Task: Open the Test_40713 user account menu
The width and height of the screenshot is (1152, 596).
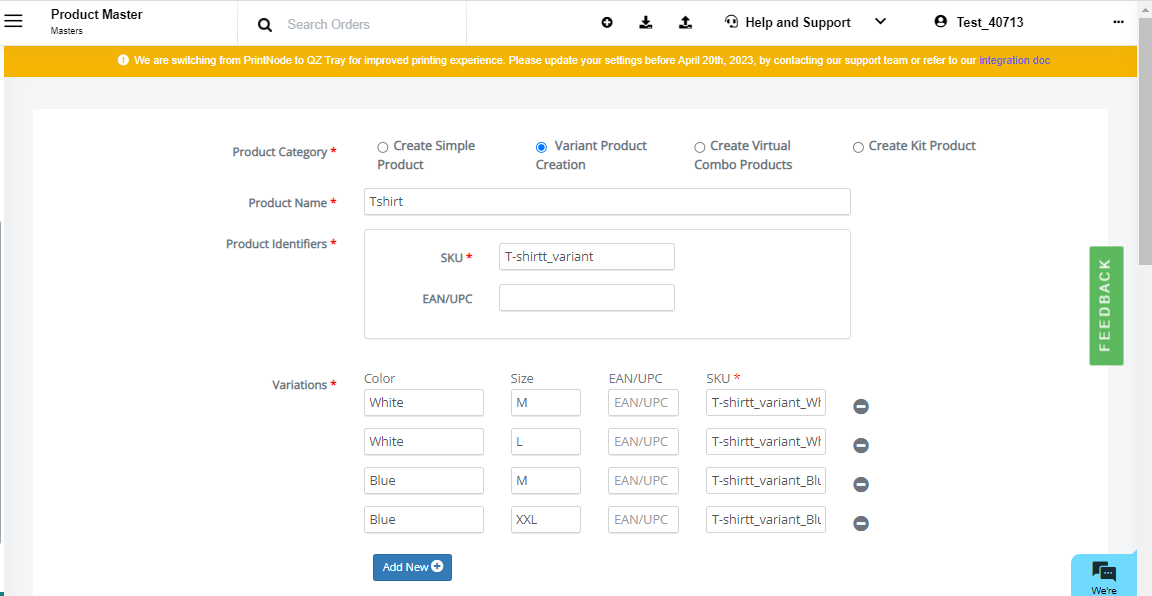Action: tap(979, 22)
